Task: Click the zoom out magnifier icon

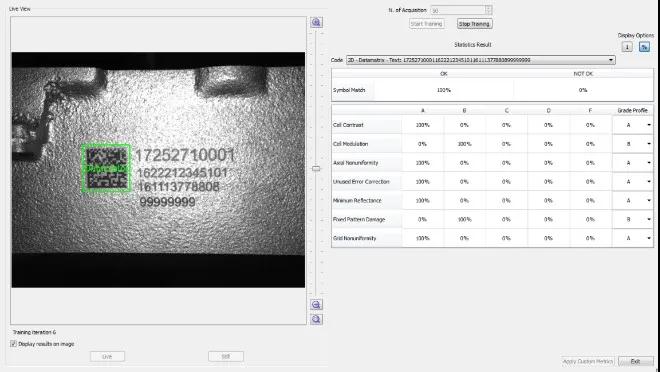Action: point(317,304)
